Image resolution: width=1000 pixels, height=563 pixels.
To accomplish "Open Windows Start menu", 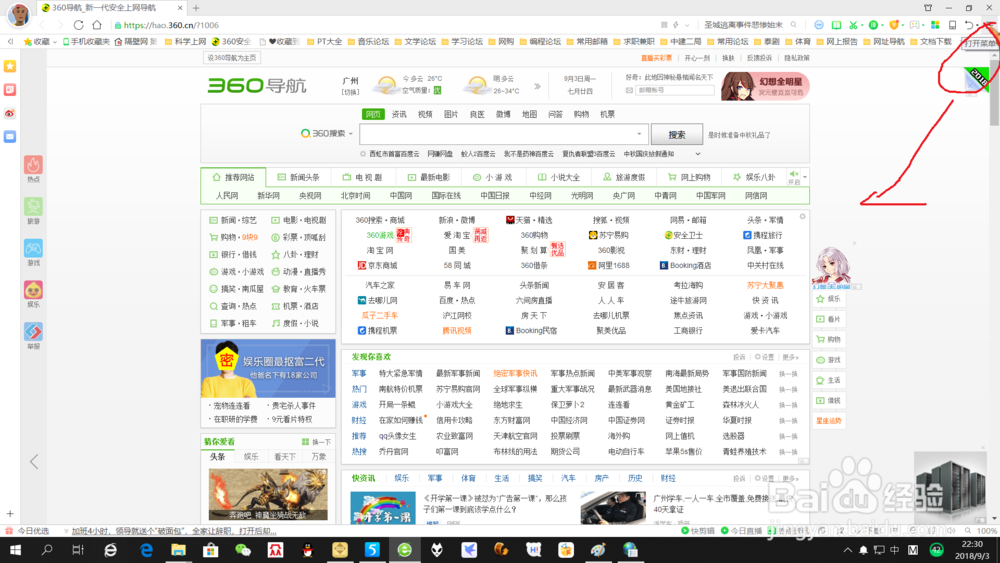I will [x=15, y=550].
